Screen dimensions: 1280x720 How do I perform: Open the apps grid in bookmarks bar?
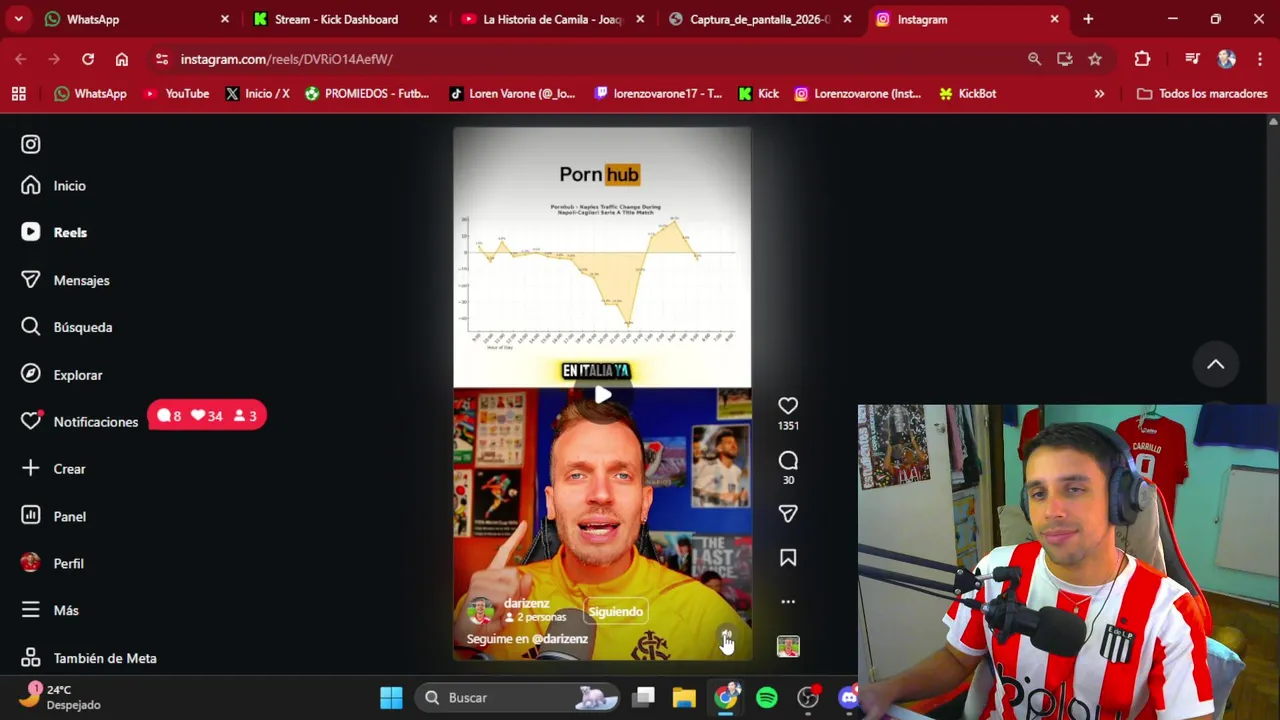point(18,94)
